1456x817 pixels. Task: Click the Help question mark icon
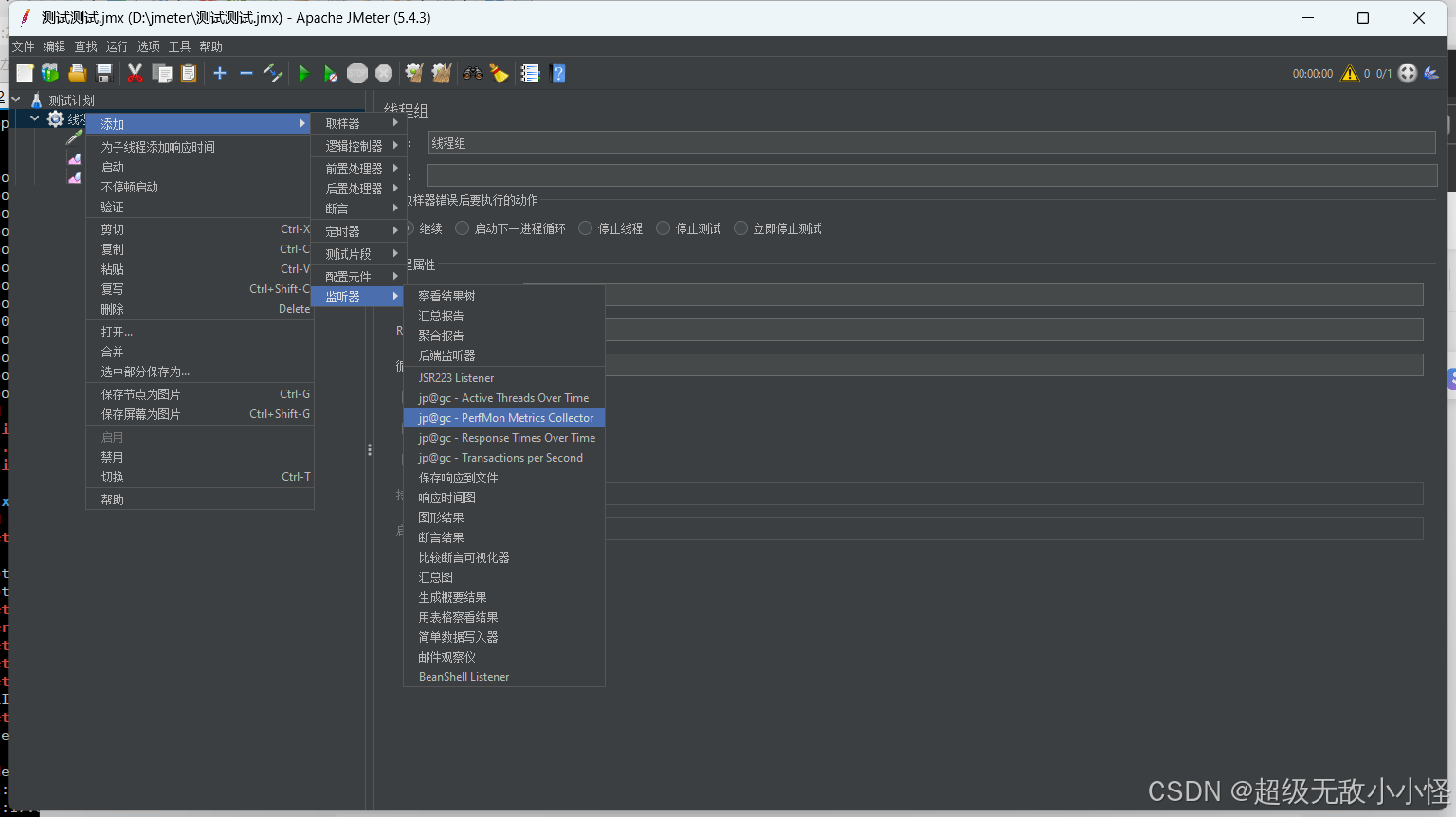pyautogui.click(x=557, y=73)
